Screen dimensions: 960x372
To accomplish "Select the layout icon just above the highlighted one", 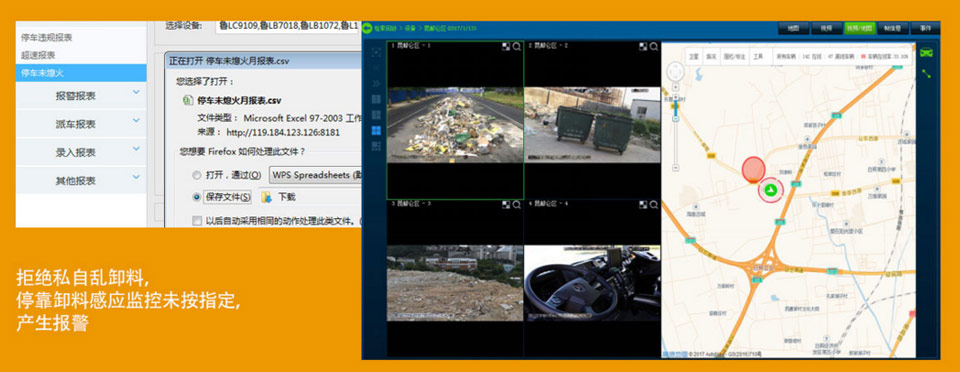I will point(376,114).
